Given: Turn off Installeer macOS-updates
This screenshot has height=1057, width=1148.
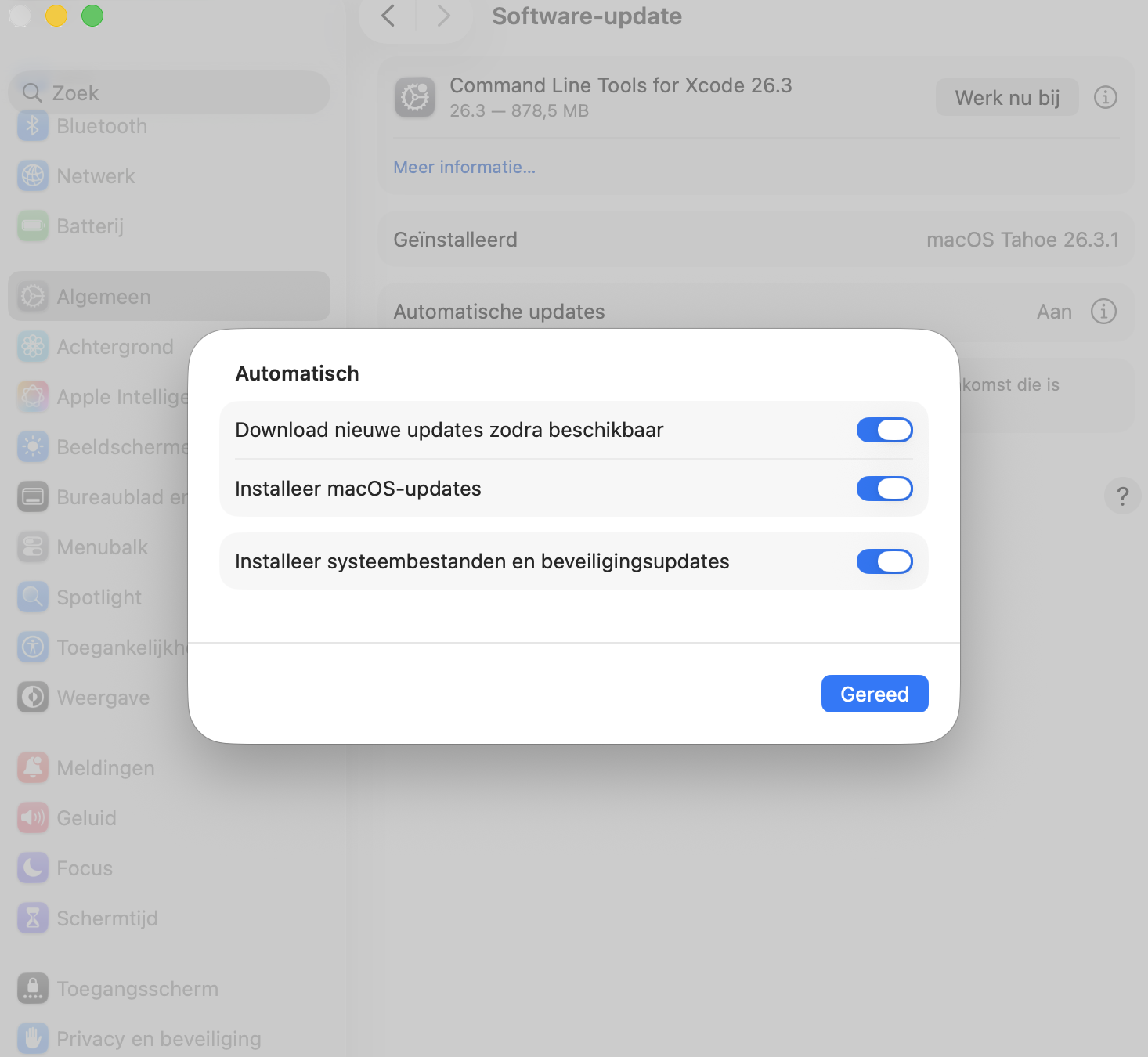Looking at the screenshot, I should click(884, 489).
